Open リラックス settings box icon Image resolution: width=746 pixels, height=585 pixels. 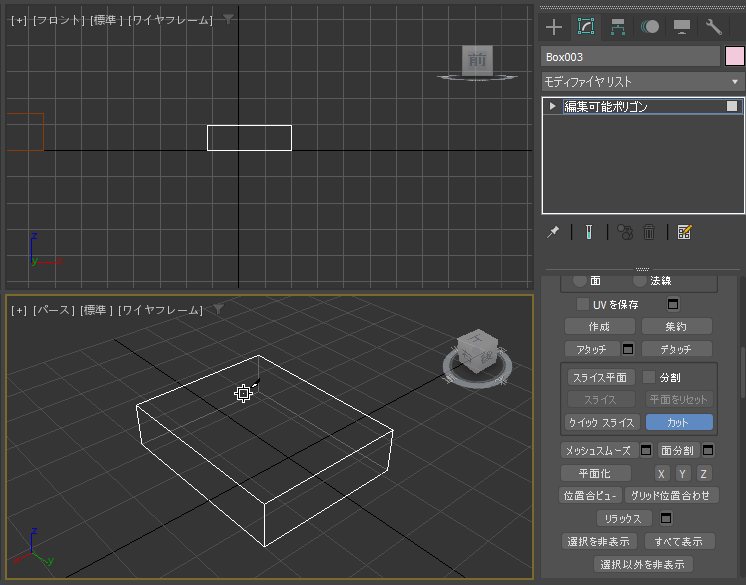(x=666, y=518)
